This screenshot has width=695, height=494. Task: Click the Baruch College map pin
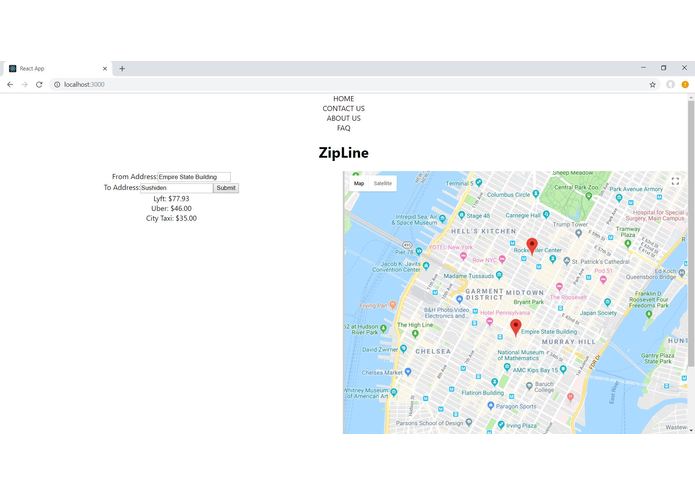click(x=529, y=386)
